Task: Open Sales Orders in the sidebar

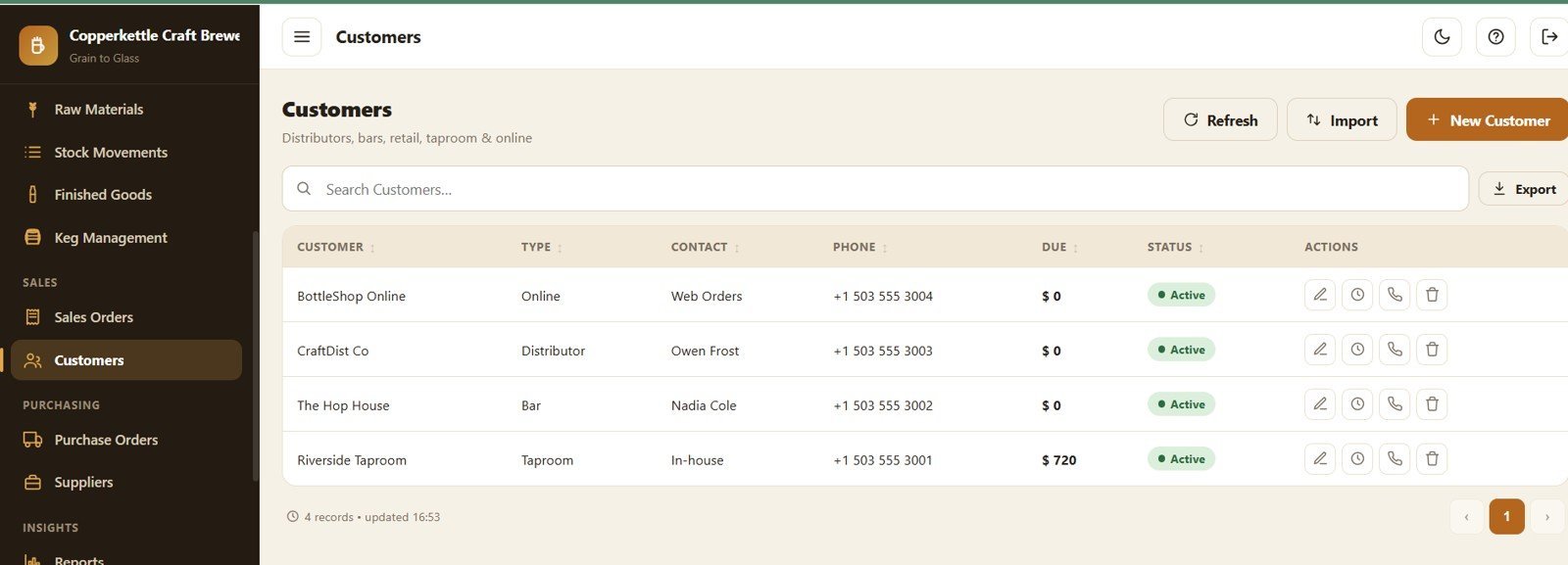Action: [125, 317]
